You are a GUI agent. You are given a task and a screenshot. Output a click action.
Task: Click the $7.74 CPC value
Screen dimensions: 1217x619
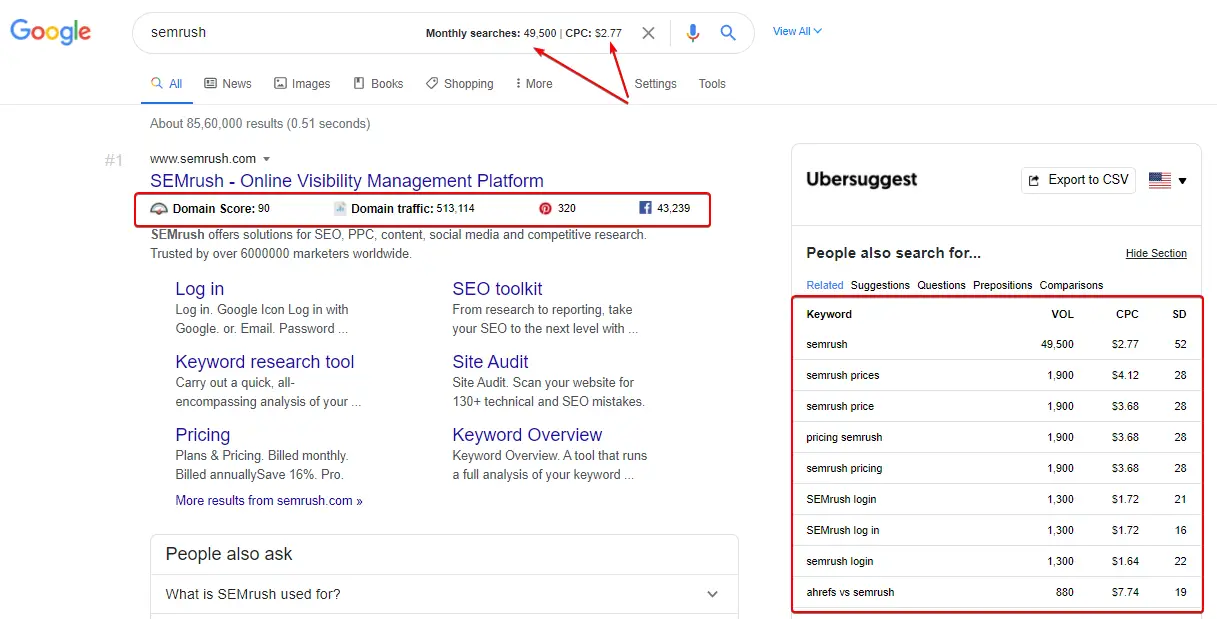1125,592
